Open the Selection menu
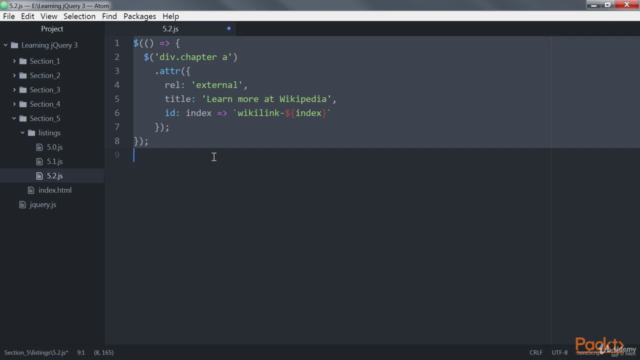640x360 pixels. pyautogui.click(x=79, y=16)
